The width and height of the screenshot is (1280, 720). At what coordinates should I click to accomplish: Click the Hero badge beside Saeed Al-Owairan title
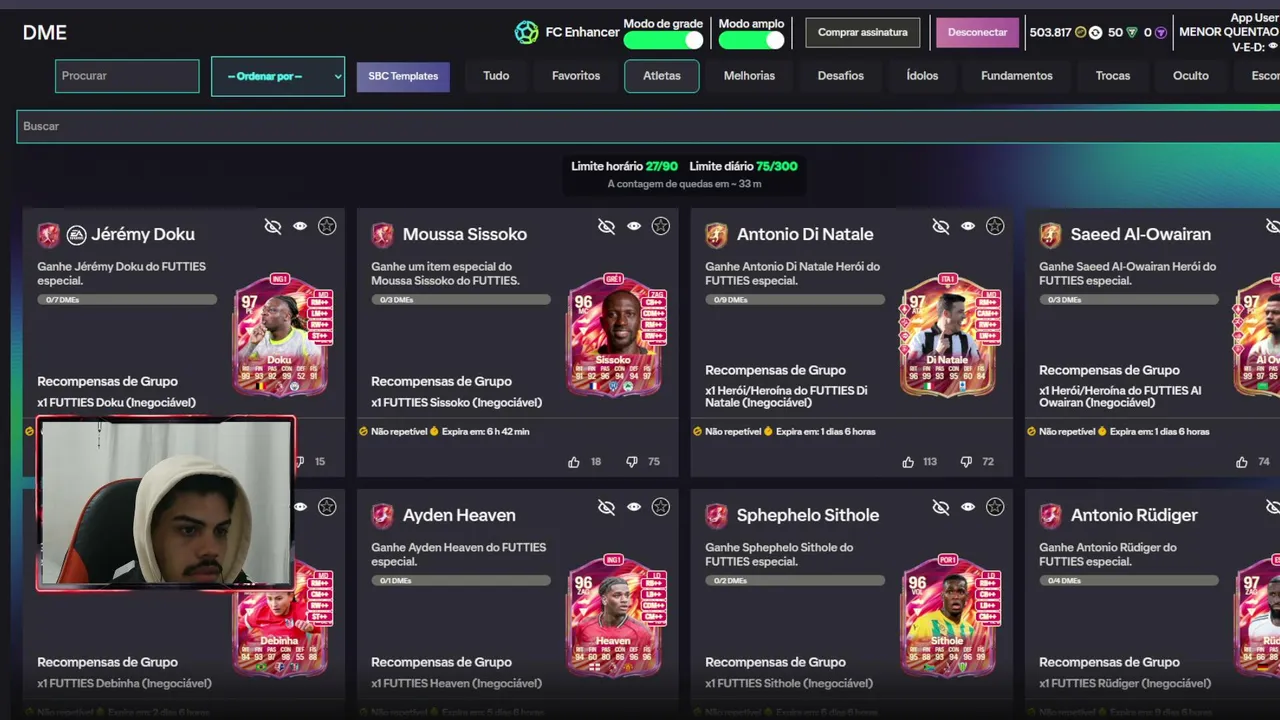(1051, 235)
